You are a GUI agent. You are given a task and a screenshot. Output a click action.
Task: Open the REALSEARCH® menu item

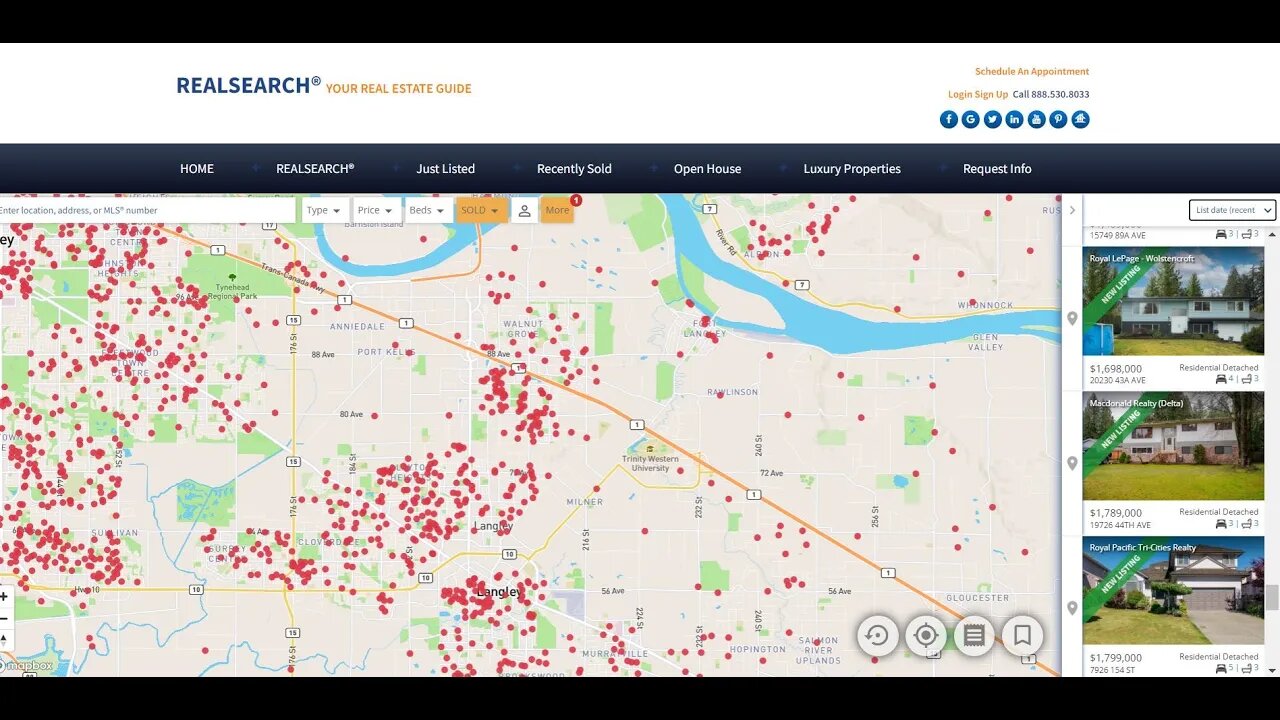tap(315, 169)
